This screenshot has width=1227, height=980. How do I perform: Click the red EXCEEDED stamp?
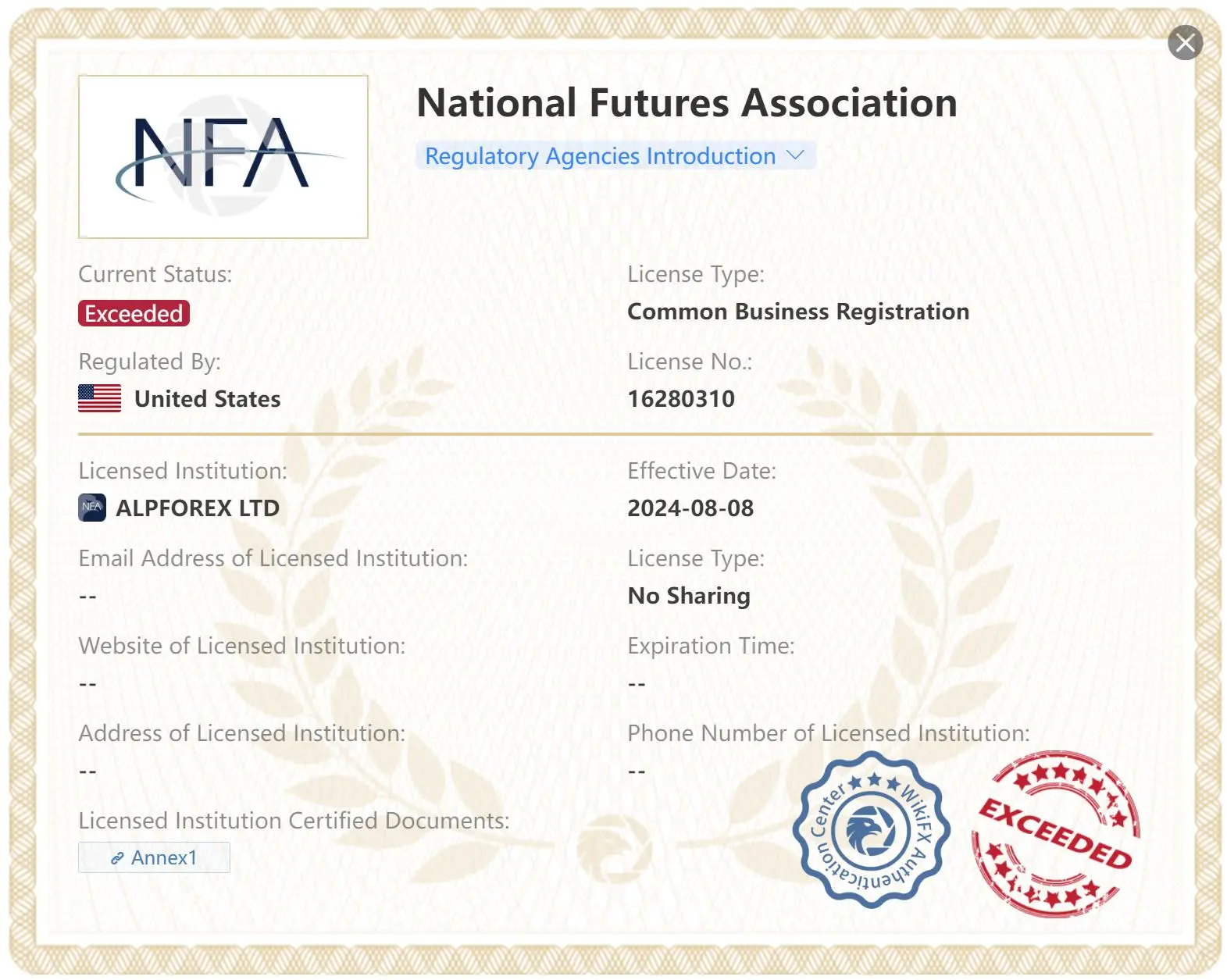point(1056,833)
